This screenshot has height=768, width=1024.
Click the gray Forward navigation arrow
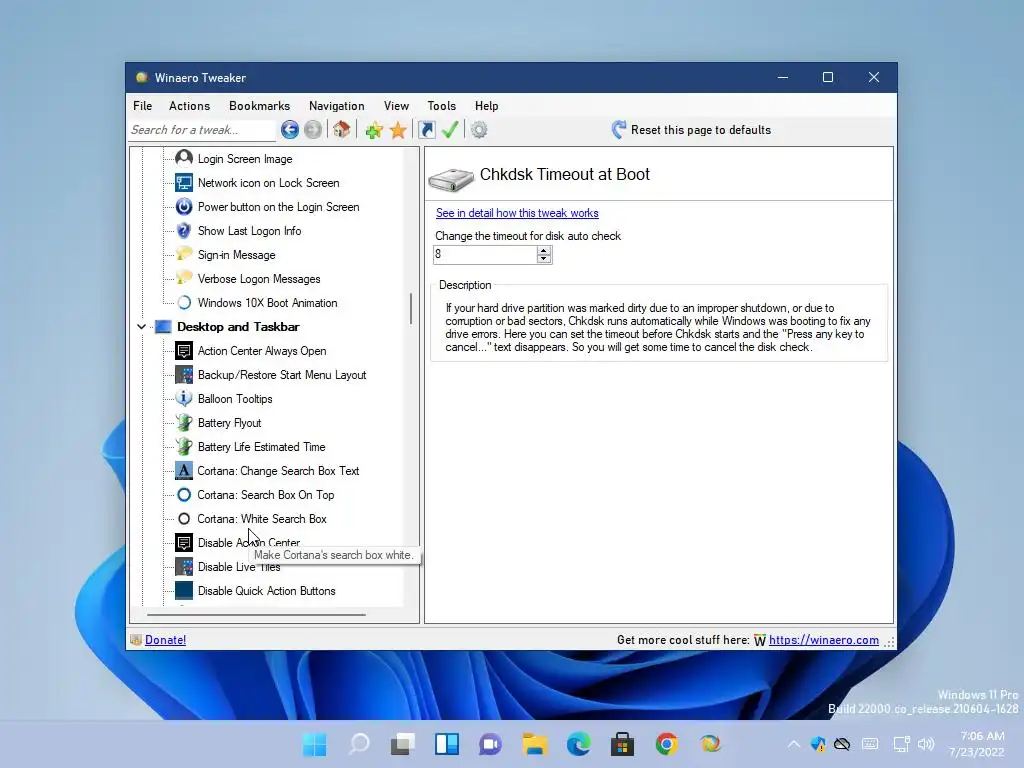313,130
